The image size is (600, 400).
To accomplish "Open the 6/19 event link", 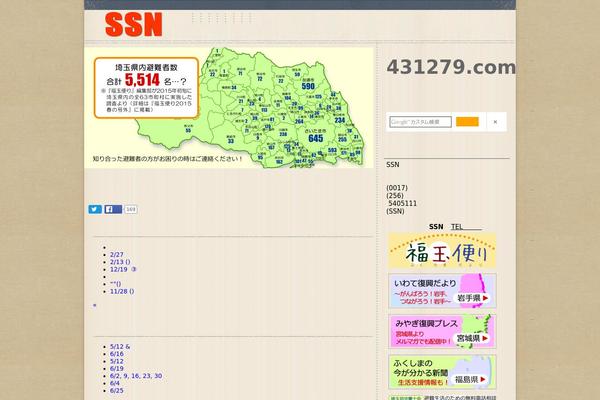I will coord(117,369).
